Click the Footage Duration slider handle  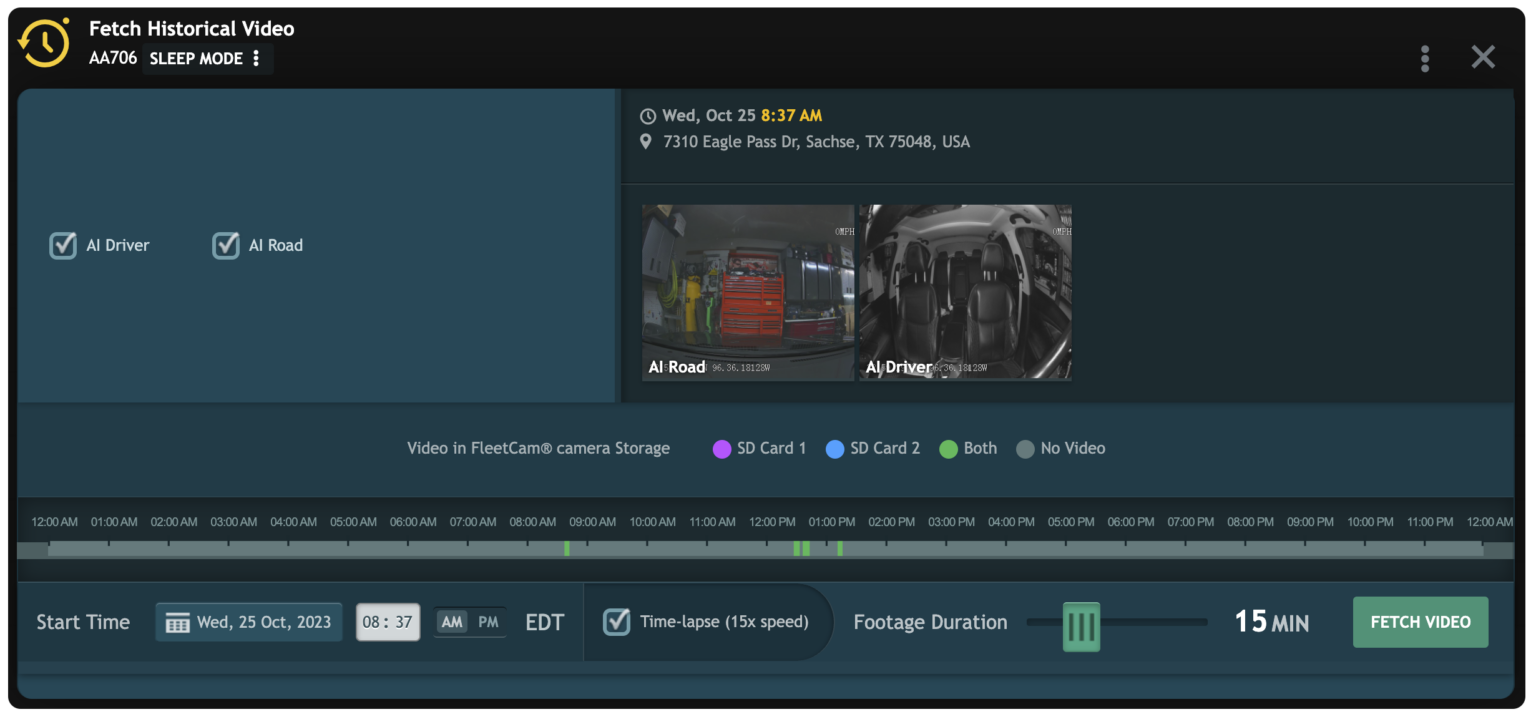(x=1080, y=622)
